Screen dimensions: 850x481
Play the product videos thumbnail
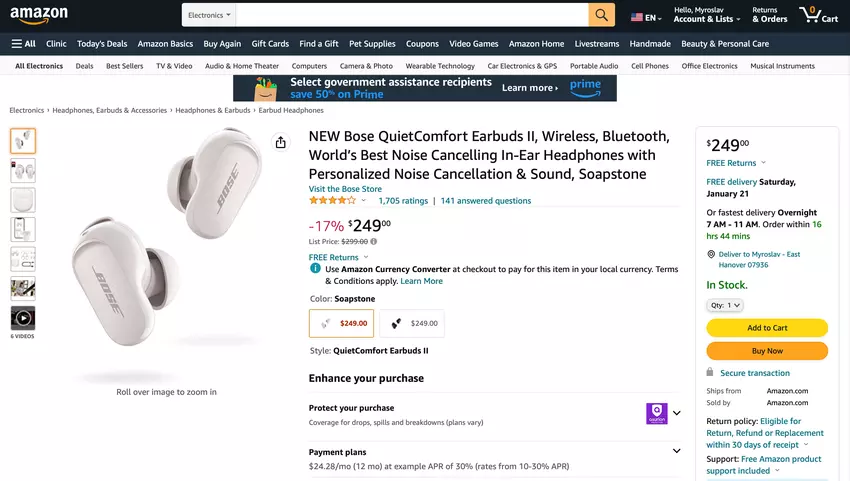point(23,318)
